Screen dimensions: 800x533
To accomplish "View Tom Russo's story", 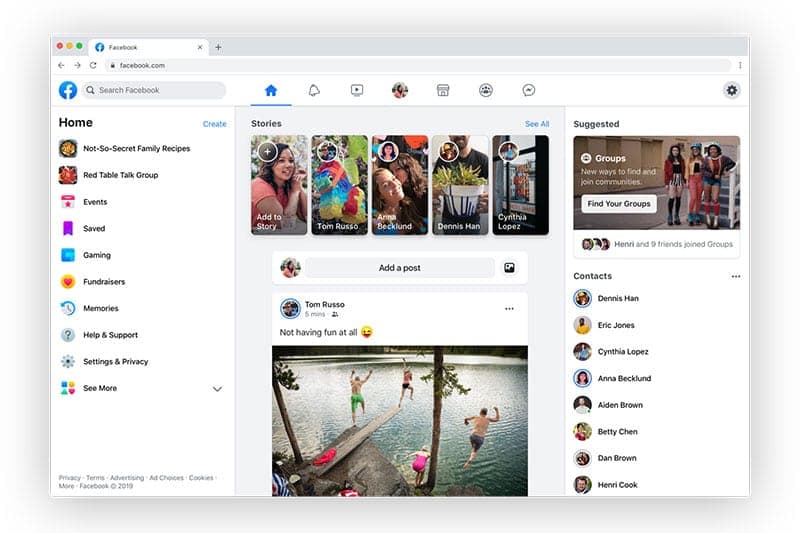I will tap(339, 185).
